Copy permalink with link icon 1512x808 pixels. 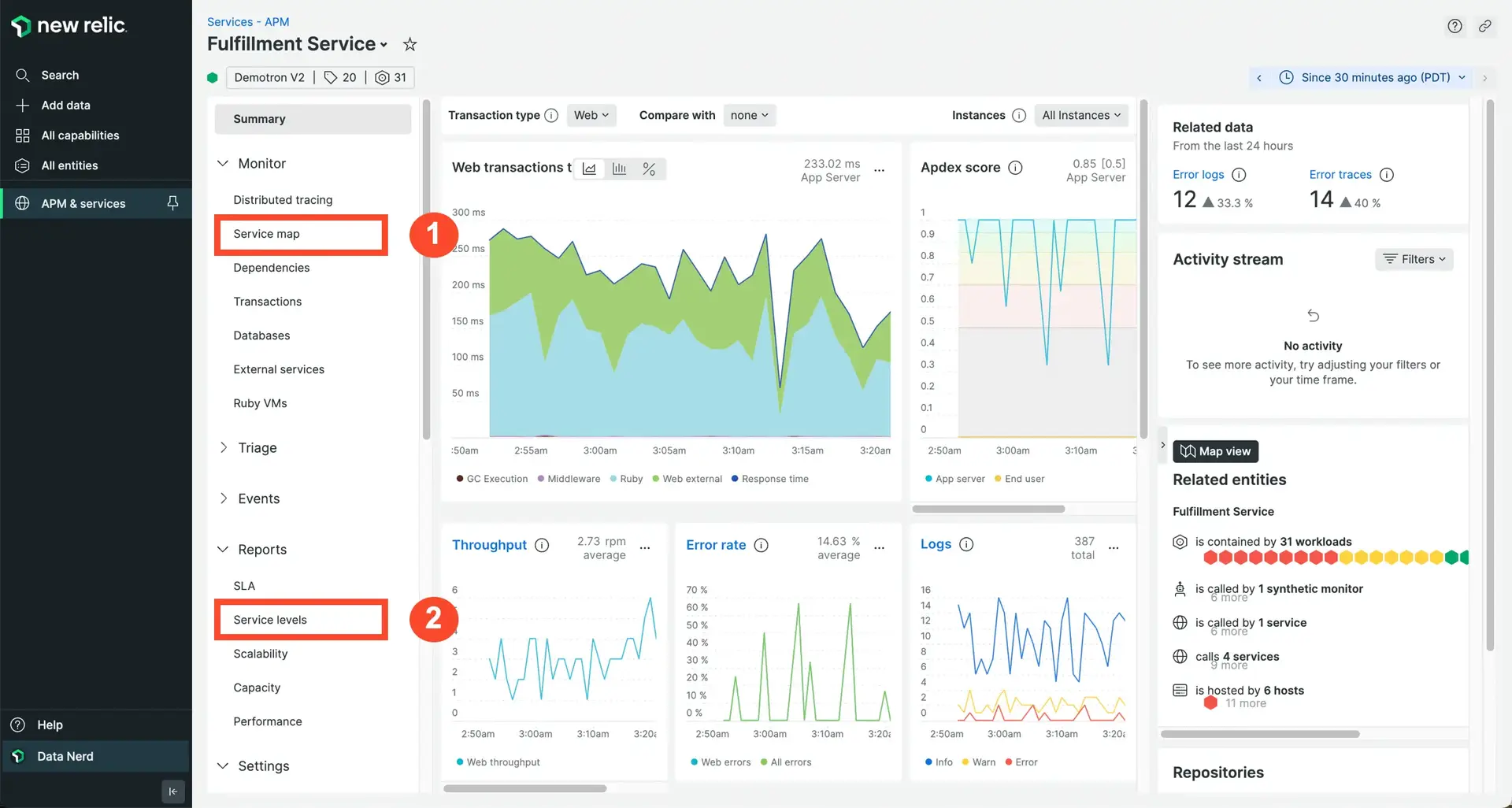1484,26
